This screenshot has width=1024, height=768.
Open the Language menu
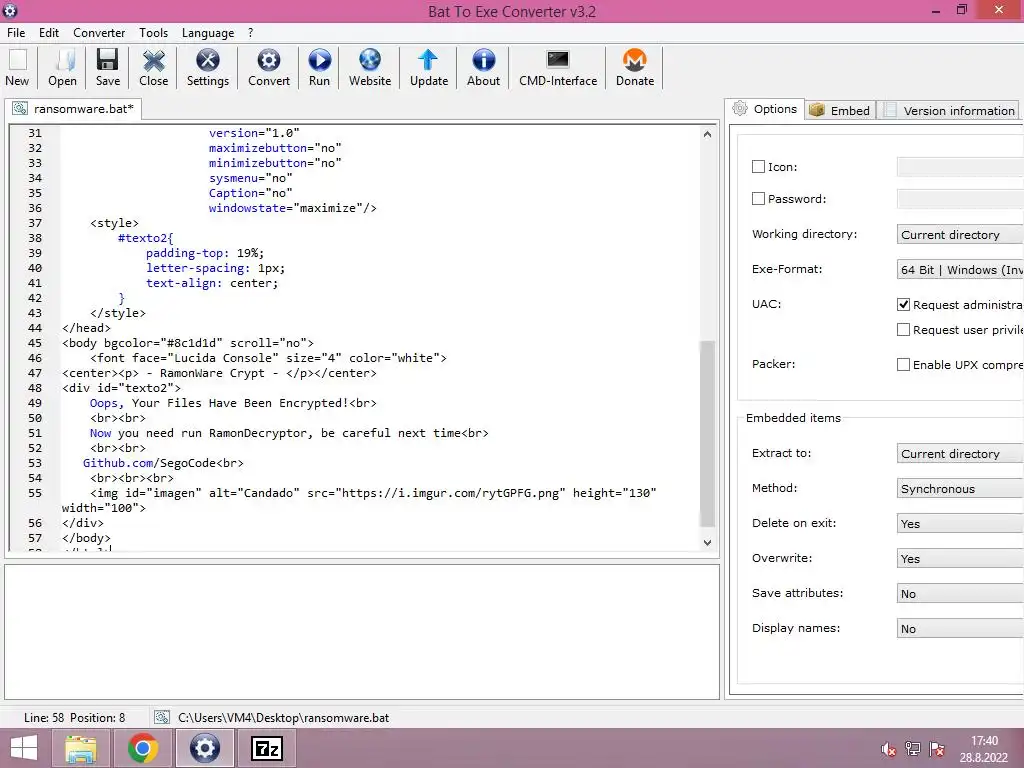coord(208,33)
